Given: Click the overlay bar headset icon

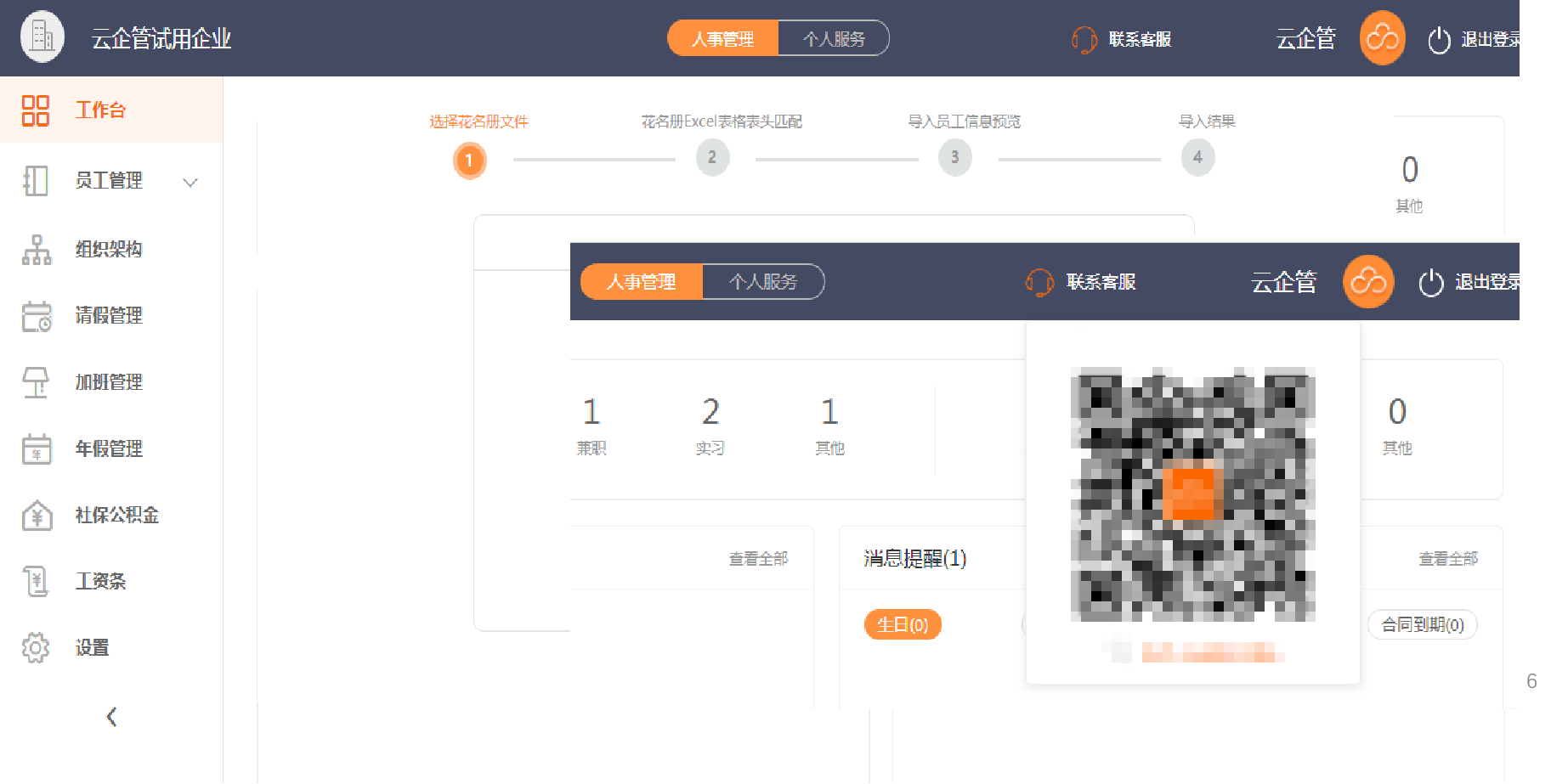Looking at the screenshot, I should click(1039, 282).
